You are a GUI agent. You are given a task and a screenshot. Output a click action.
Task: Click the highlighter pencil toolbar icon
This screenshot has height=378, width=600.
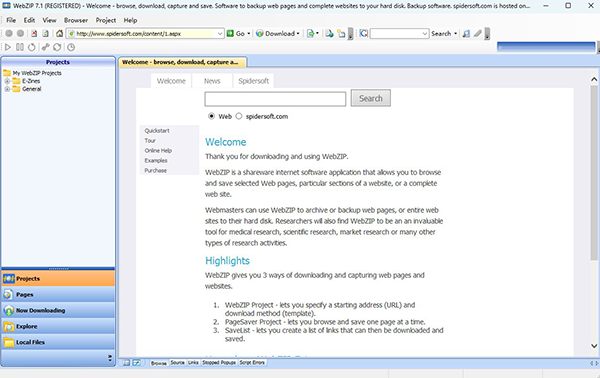(478, 34)
